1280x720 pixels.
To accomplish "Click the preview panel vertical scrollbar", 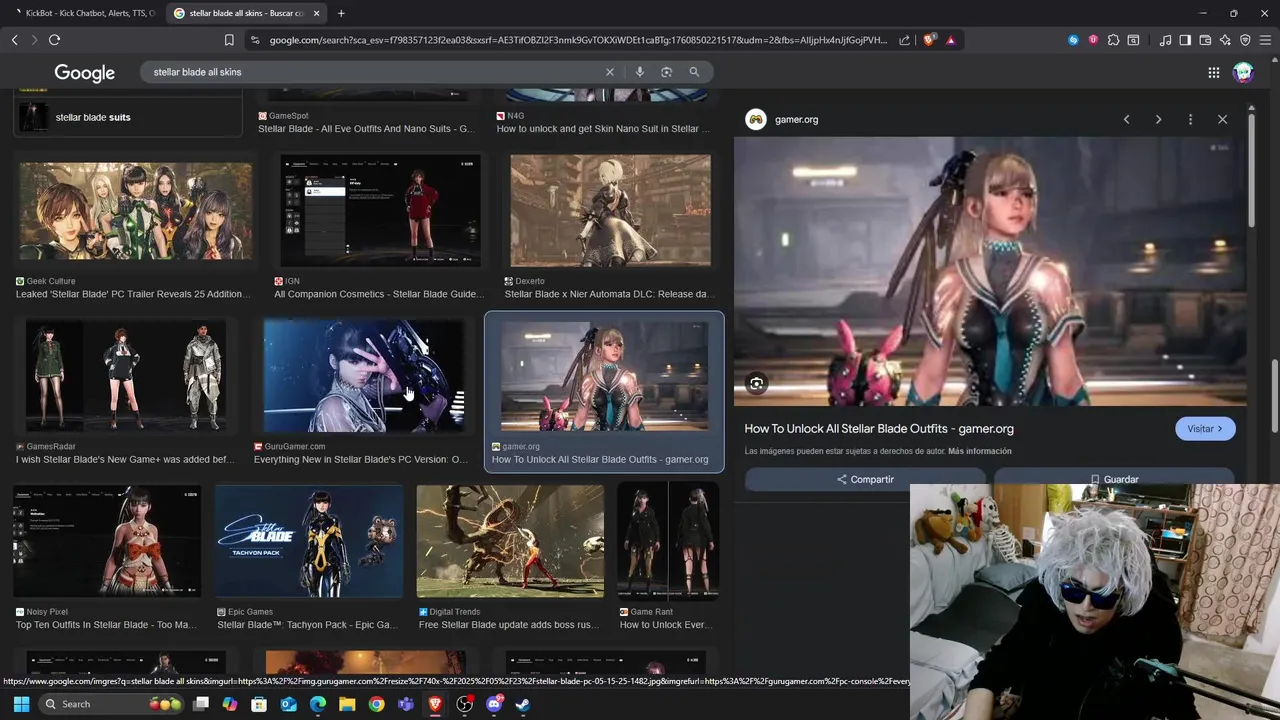I will pyautogui.click(x=1251, y=170).
